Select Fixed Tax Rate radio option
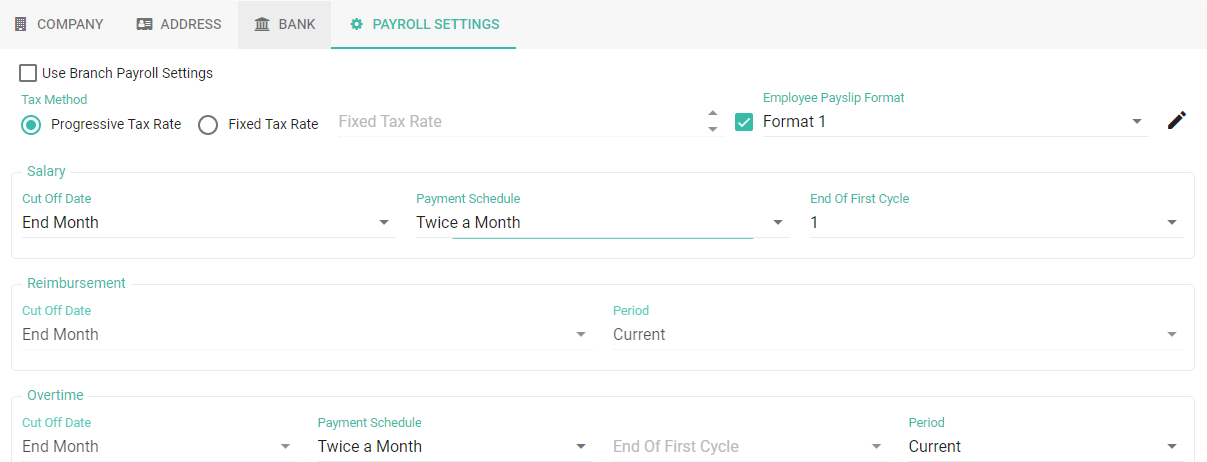This screenshot has width=1207, height=462. [x=208, y=125]
